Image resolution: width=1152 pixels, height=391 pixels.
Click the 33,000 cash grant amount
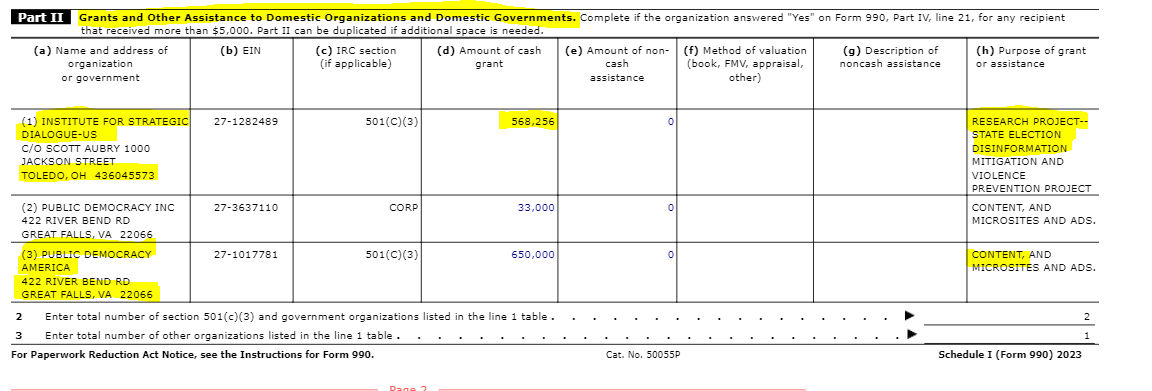(x=536, y=207)
